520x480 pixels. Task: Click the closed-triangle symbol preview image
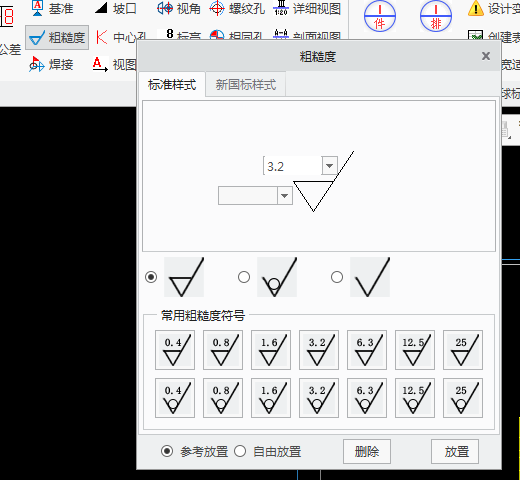(x=184, y=277)
